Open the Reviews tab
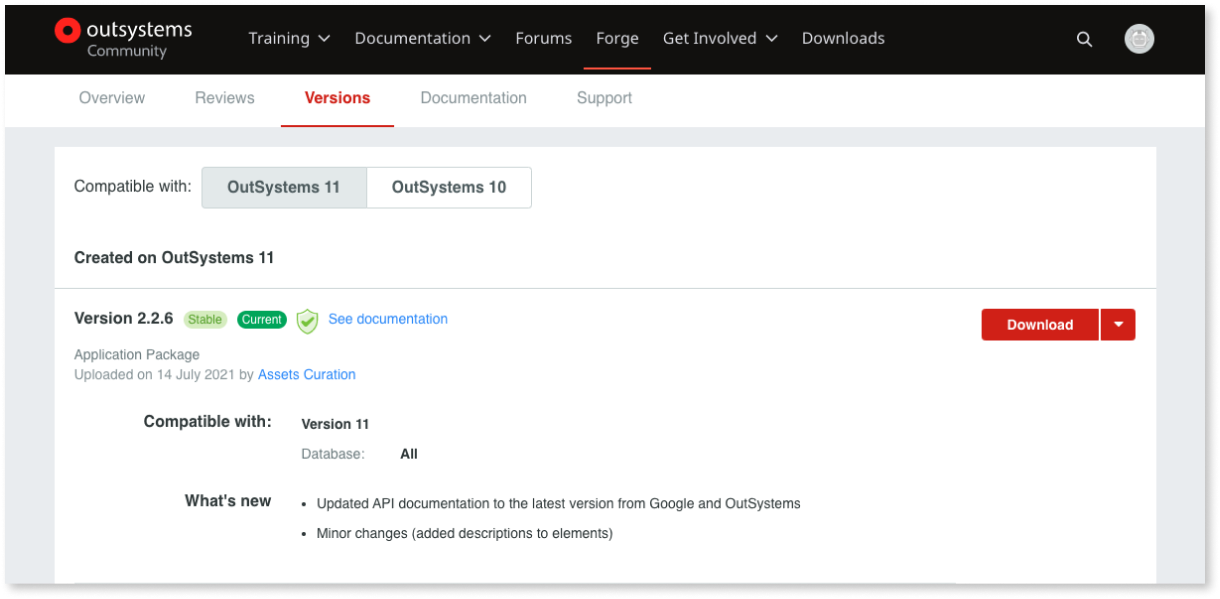Screen dimensions: 1220x599 [x=225, y=98]
